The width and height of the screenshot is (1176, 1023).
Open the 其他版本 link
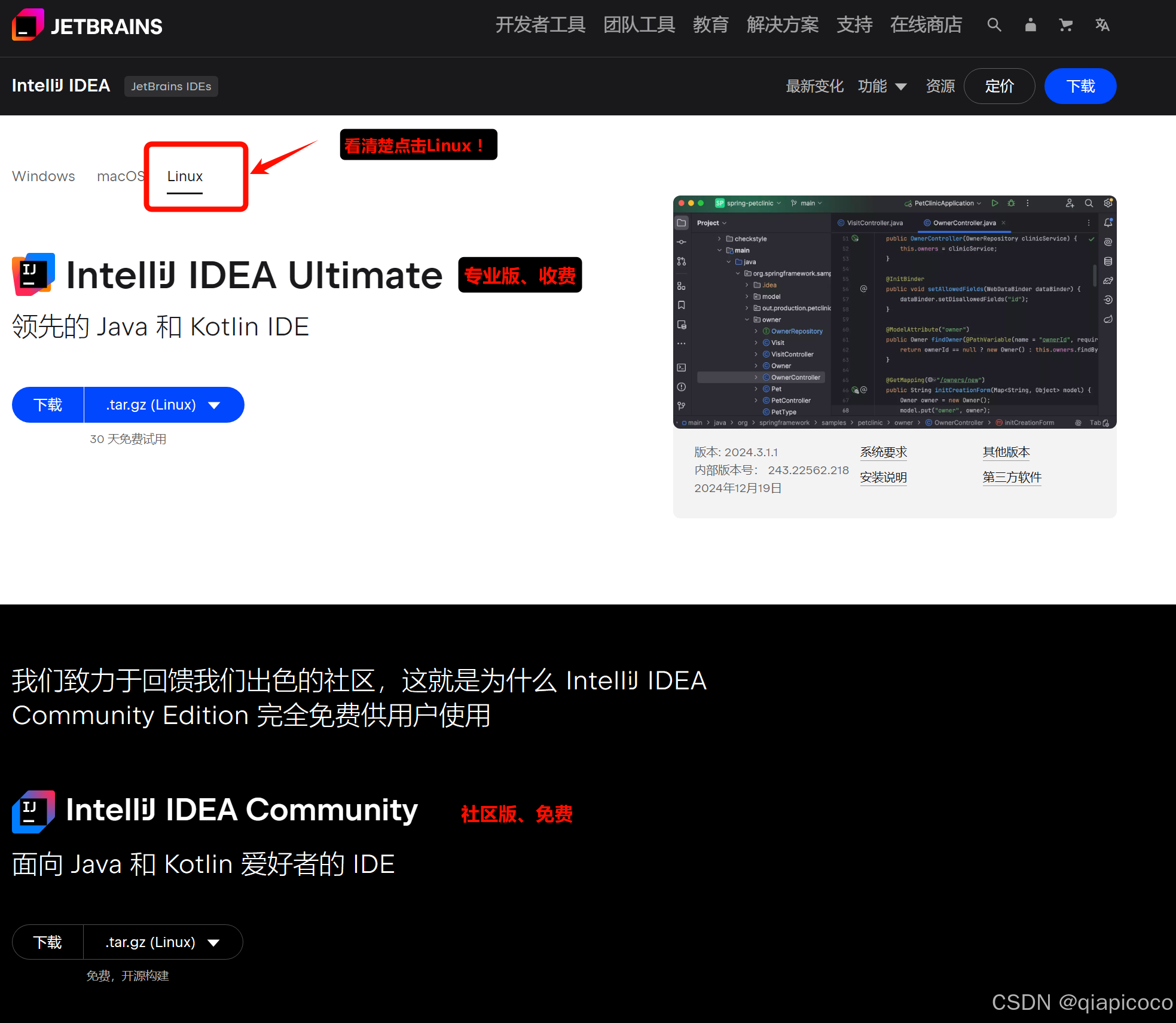pos(1006,452)
